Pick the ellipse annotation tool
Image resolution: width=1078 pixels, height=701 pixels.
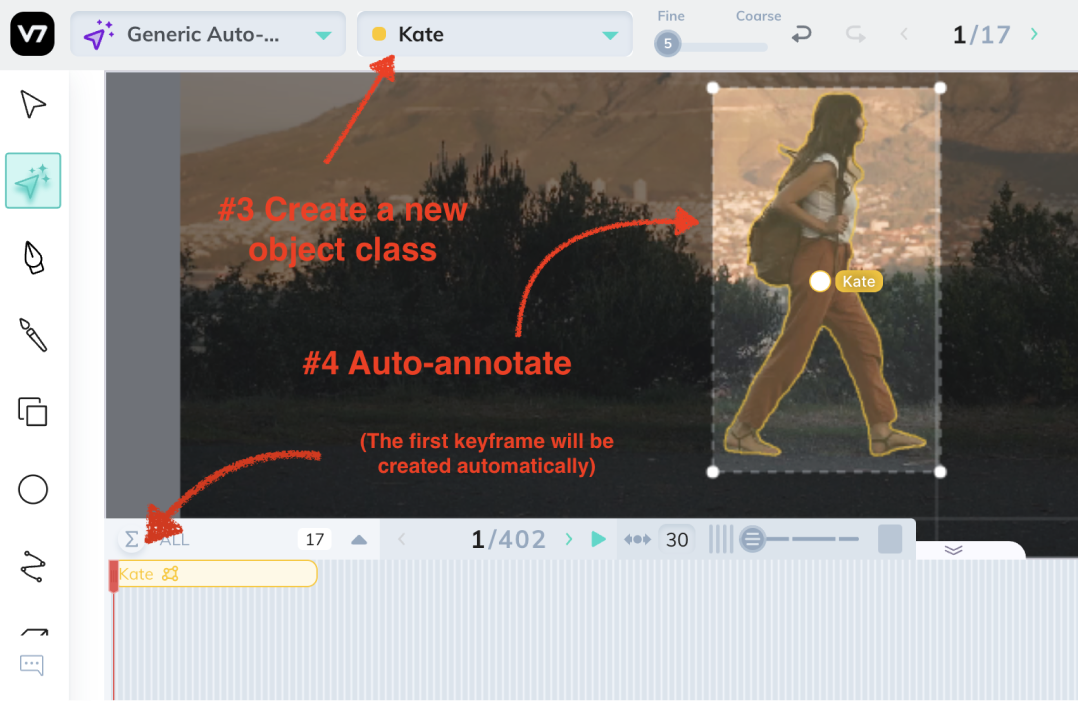pos(33,489)
